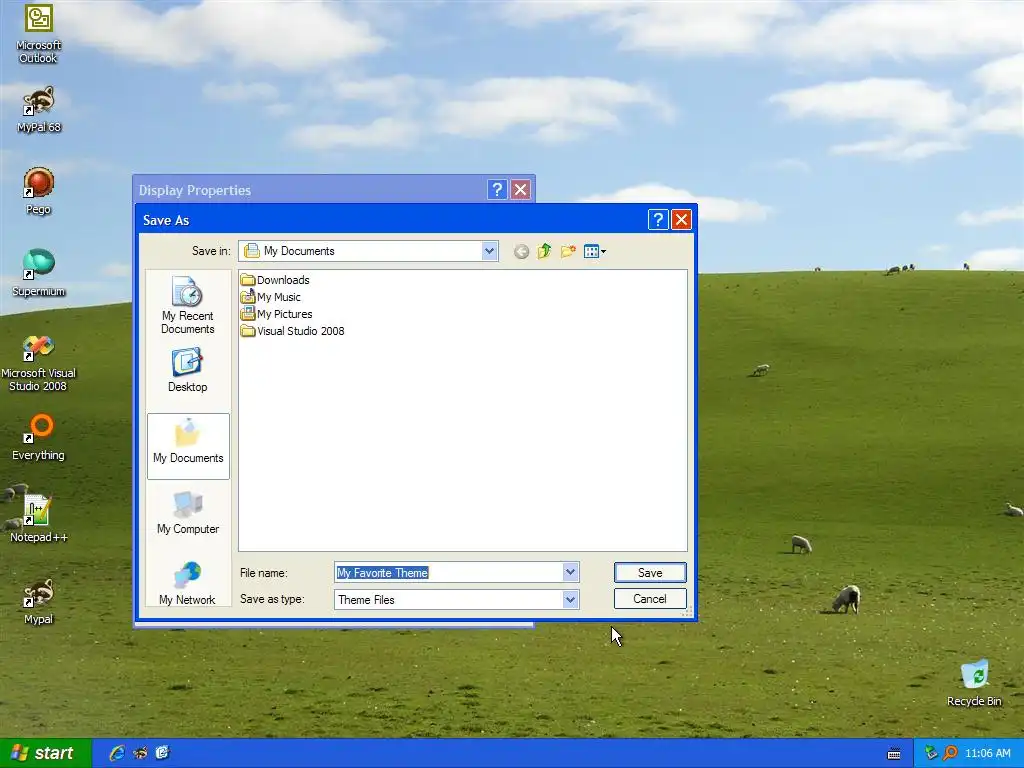The width and height of the screenshot is (1024, 768).
Task: Click Safely Remove Hardware tray icon
Action: [x=931, y=753]
